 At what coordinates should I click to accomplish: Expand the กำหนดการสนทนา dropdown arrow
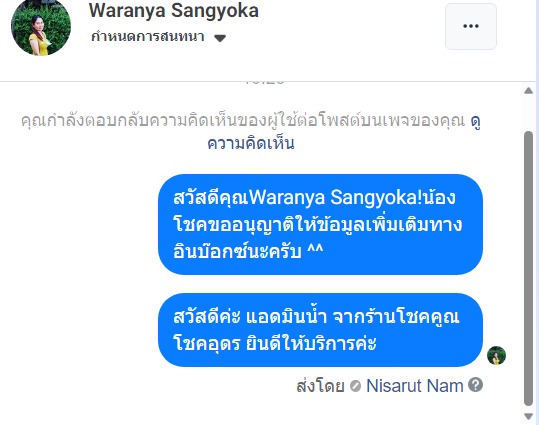pos(220,38)
